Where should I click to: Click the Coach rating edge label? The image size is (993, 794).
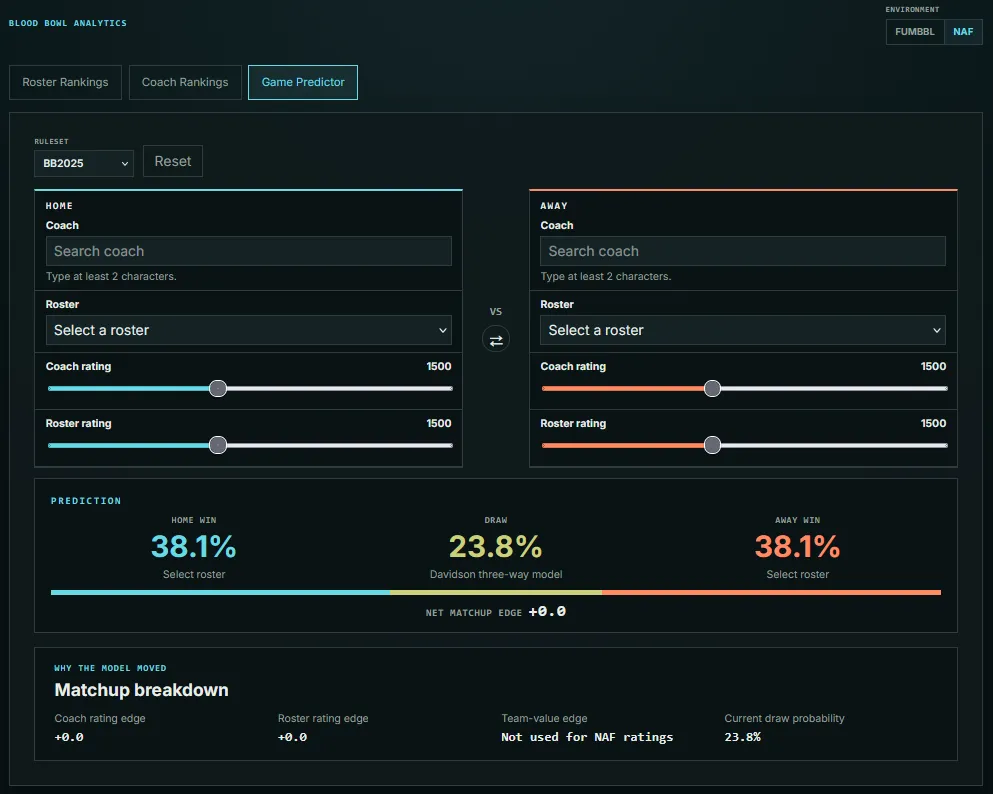point(100,719)
